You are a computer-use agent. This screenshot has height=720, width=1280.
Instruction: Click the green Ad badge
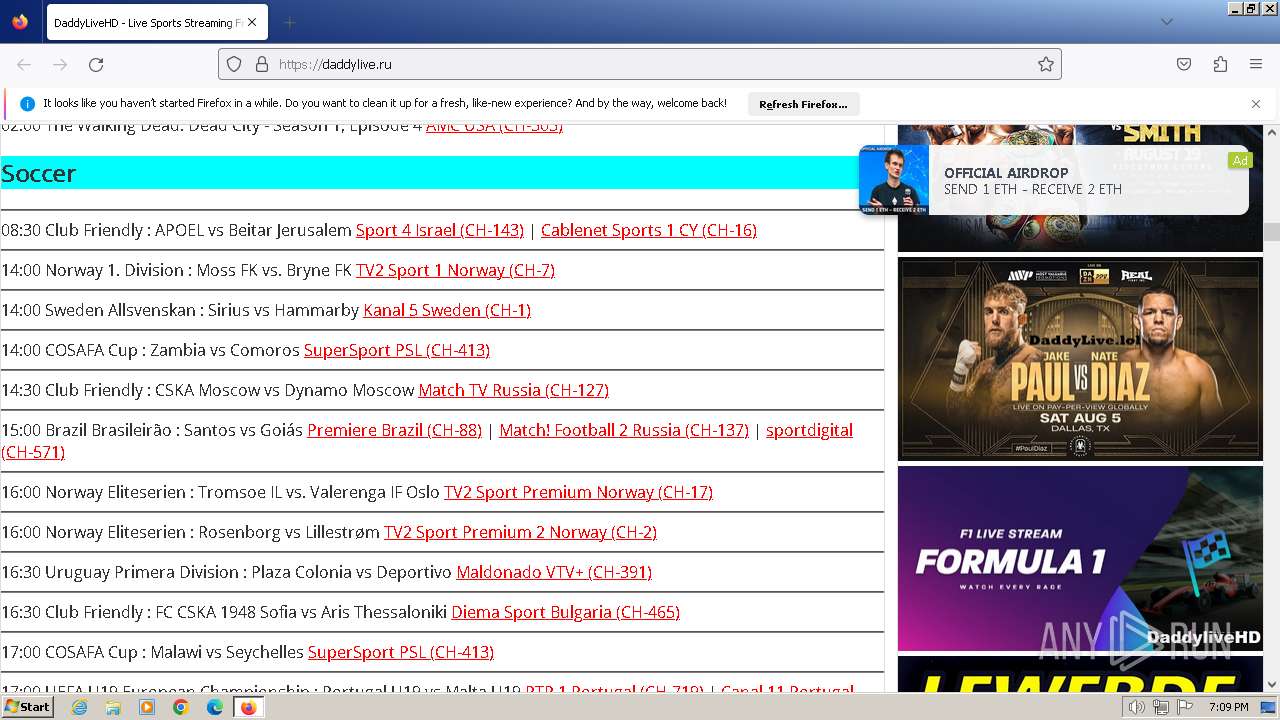(x=1240, y=160)
